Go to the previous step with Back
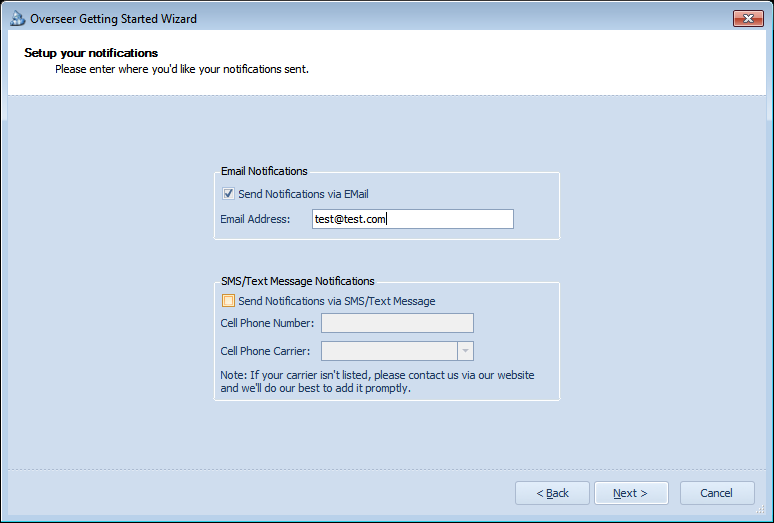Screen dimensions: 774x523 tap(552, 493)
